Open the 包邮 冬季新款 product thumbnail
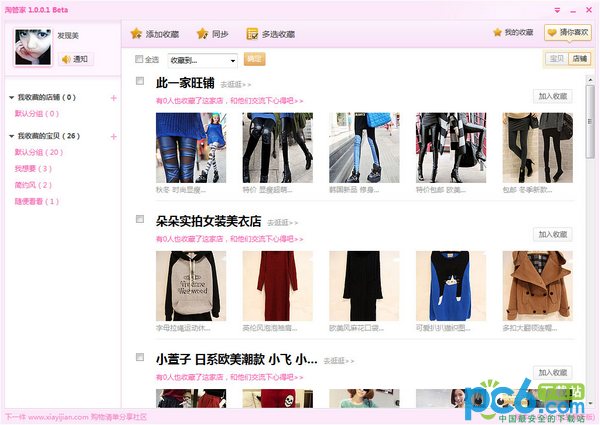 pos(538,147)
